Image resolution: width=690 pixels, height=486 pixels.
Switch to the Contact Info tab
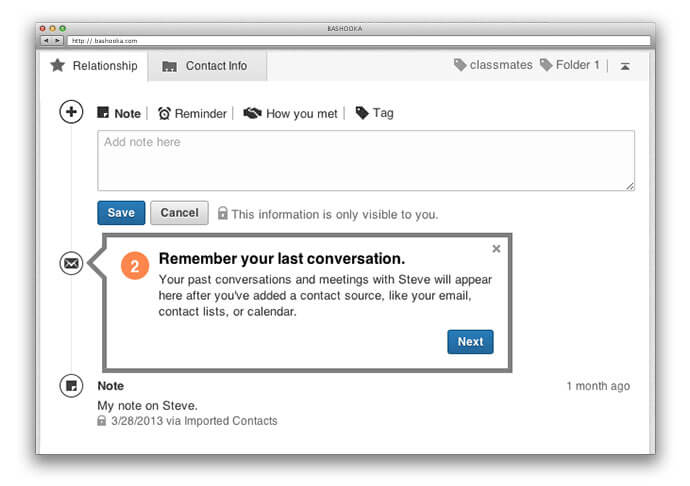(206, 66)
